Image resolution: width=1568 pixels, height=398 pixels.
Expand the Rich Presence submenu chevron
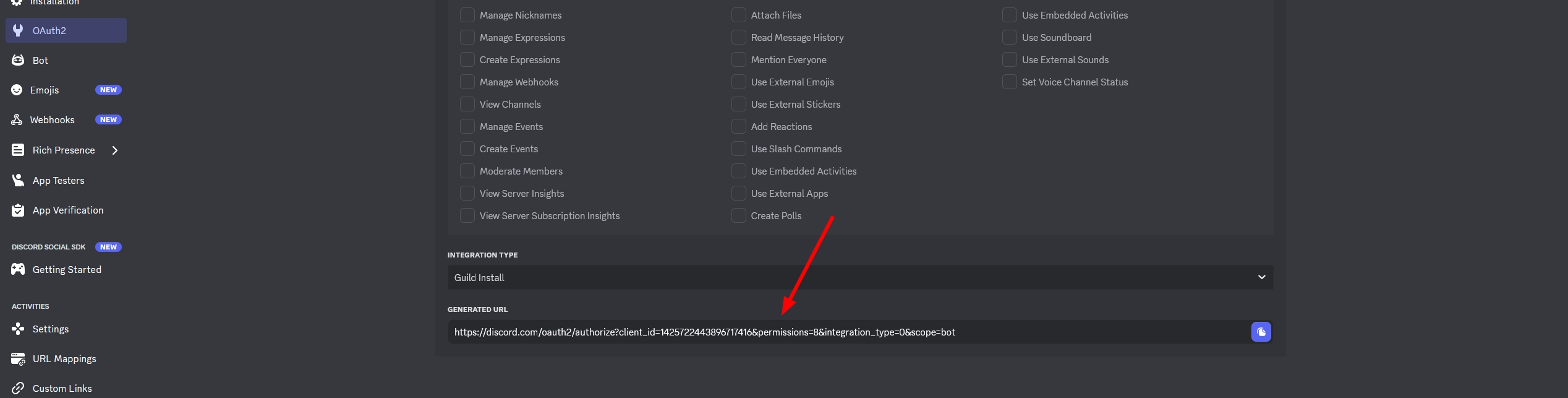(x=115, y=150)
